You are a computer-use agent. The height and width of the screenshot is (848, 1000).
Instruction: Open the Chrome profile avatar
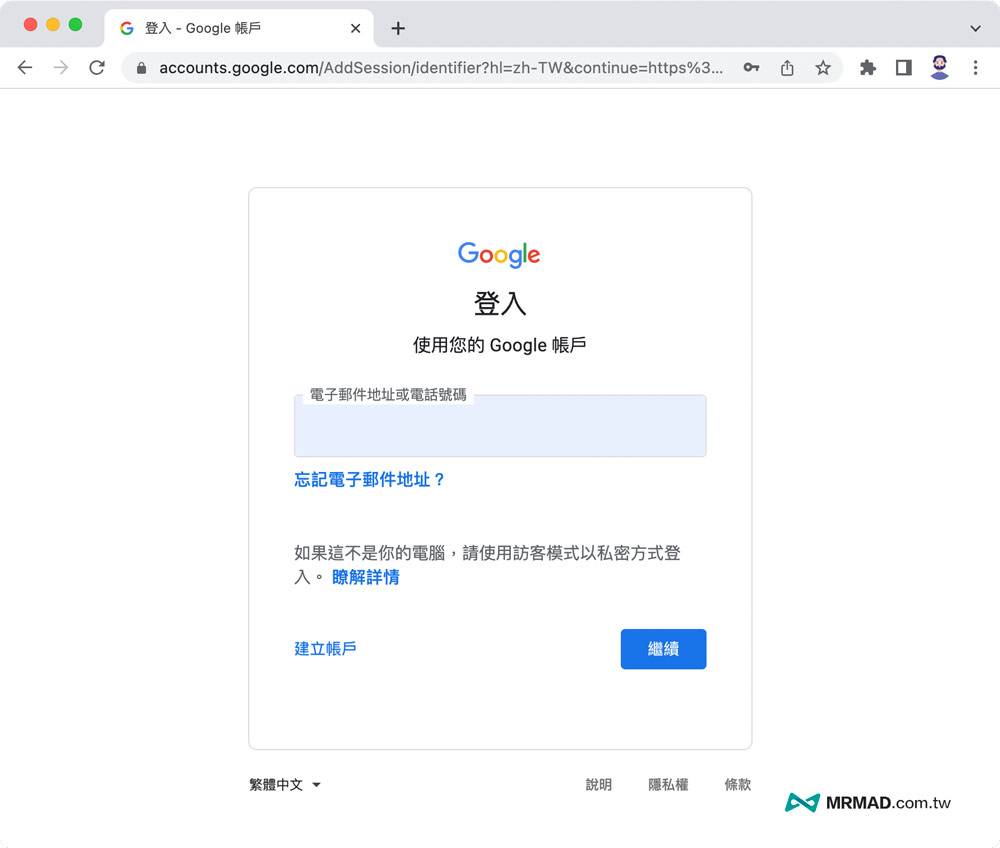(x=939, y=68)
